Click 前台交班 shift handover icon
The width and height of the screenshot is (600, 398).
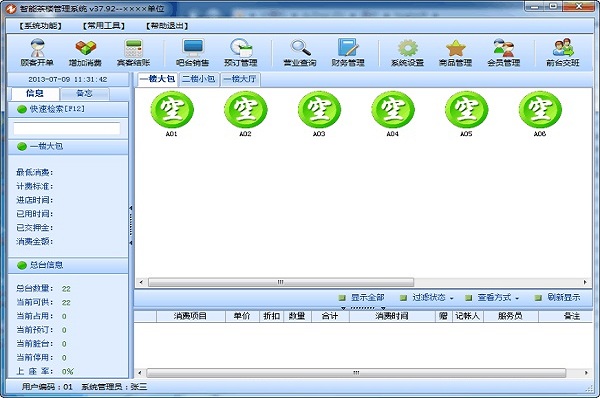coord(563,52)
